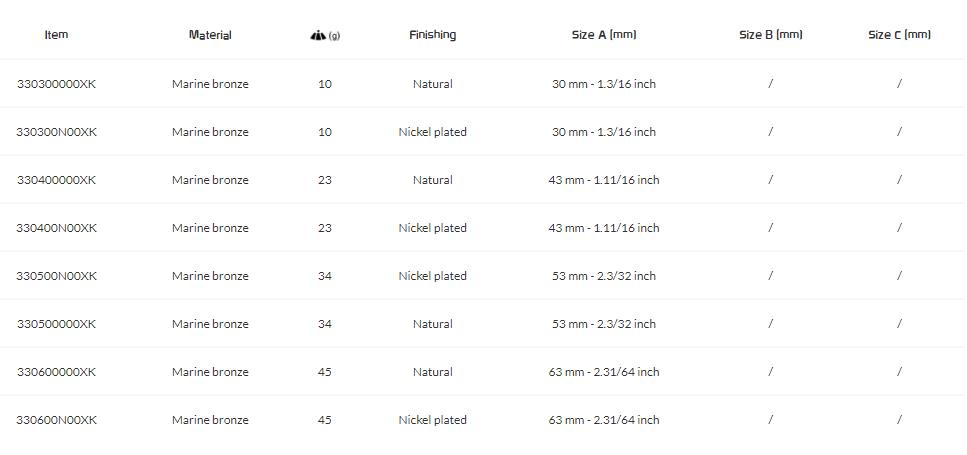Select item code 330300N00XK

coord(56,132)
